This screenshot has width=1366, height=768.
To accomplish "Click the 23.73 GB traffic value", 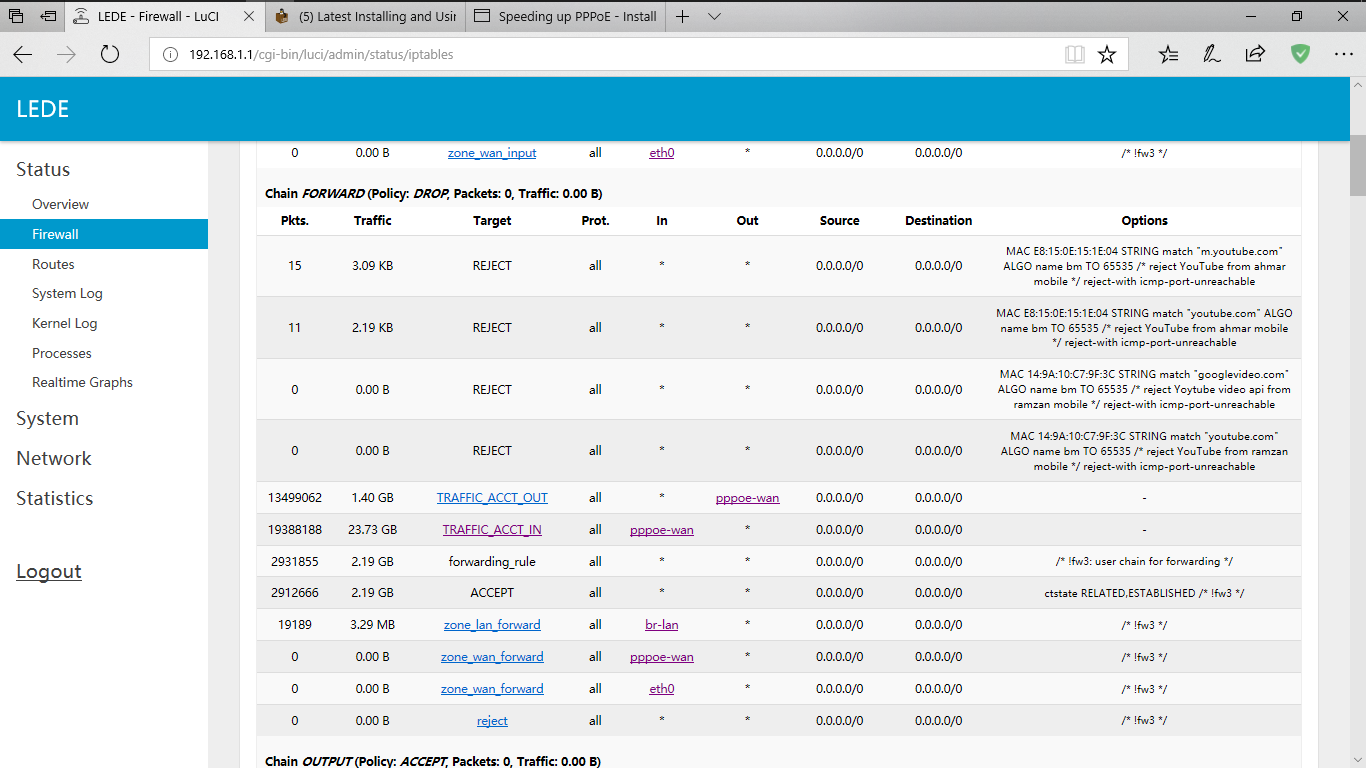I will click(372, 529).
